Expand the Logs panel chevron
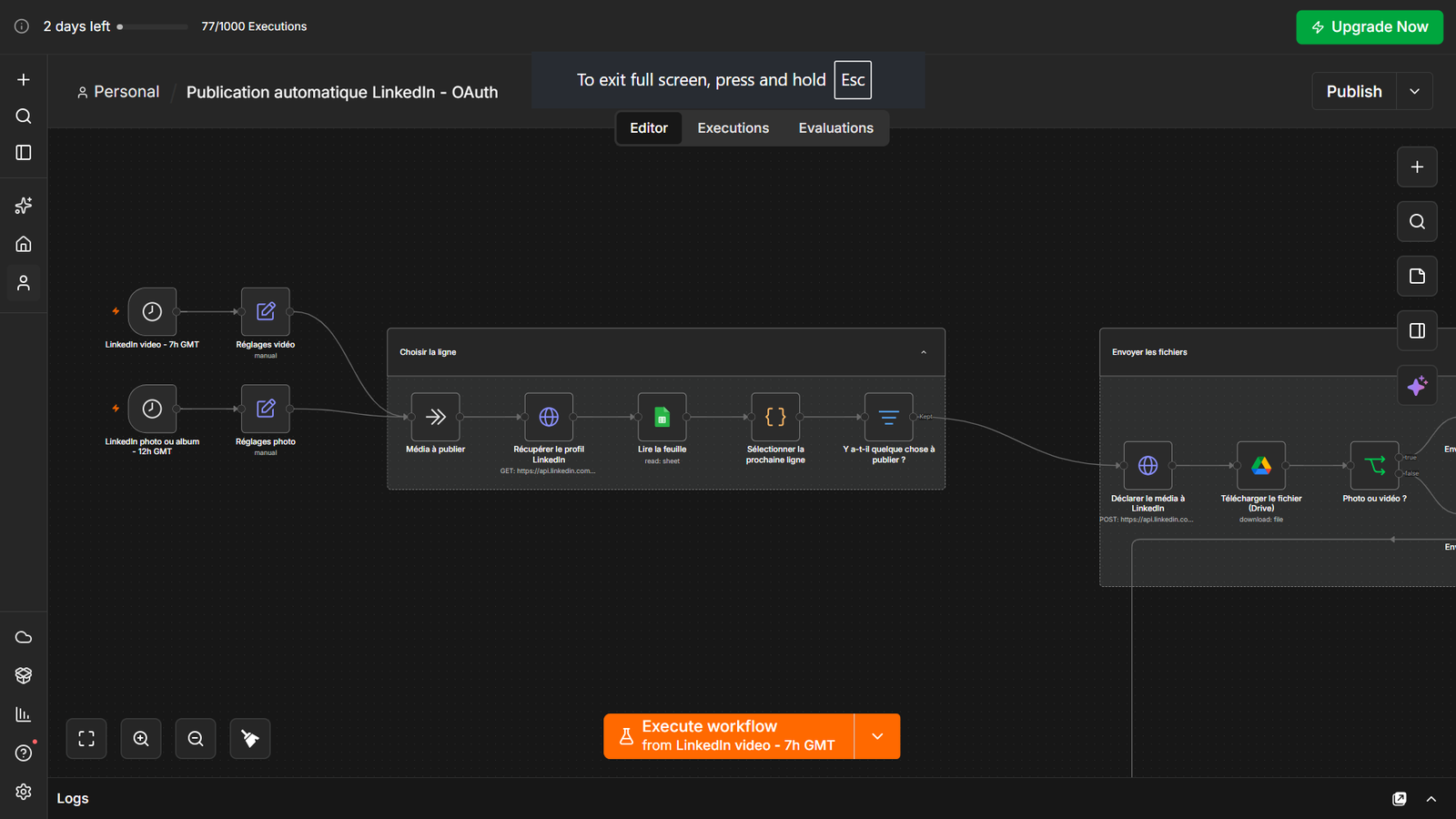This screenshot has width=1456, height=819. tap(1431, 799)
